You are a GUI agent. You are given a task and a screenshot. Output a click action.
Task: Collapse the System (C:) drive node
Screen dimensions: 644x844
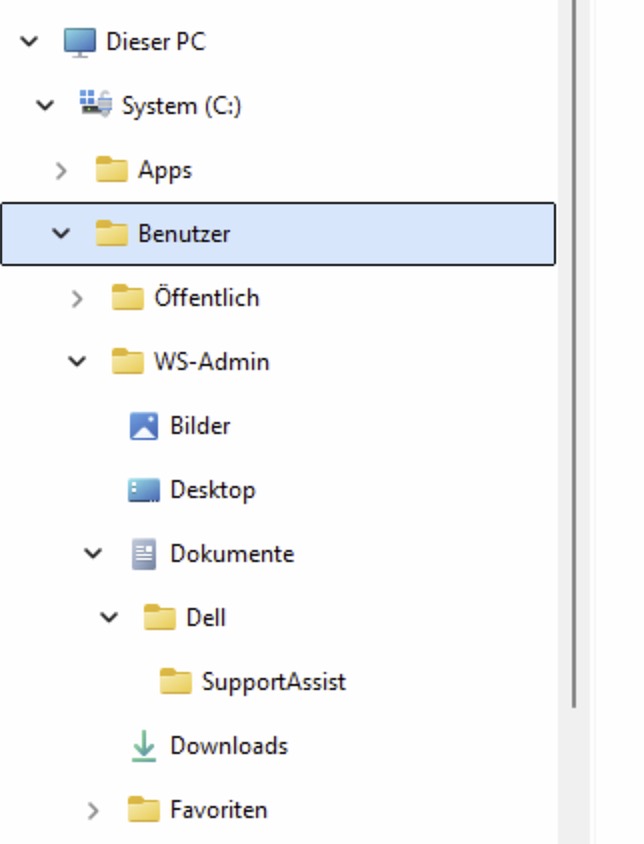[46, 105]
